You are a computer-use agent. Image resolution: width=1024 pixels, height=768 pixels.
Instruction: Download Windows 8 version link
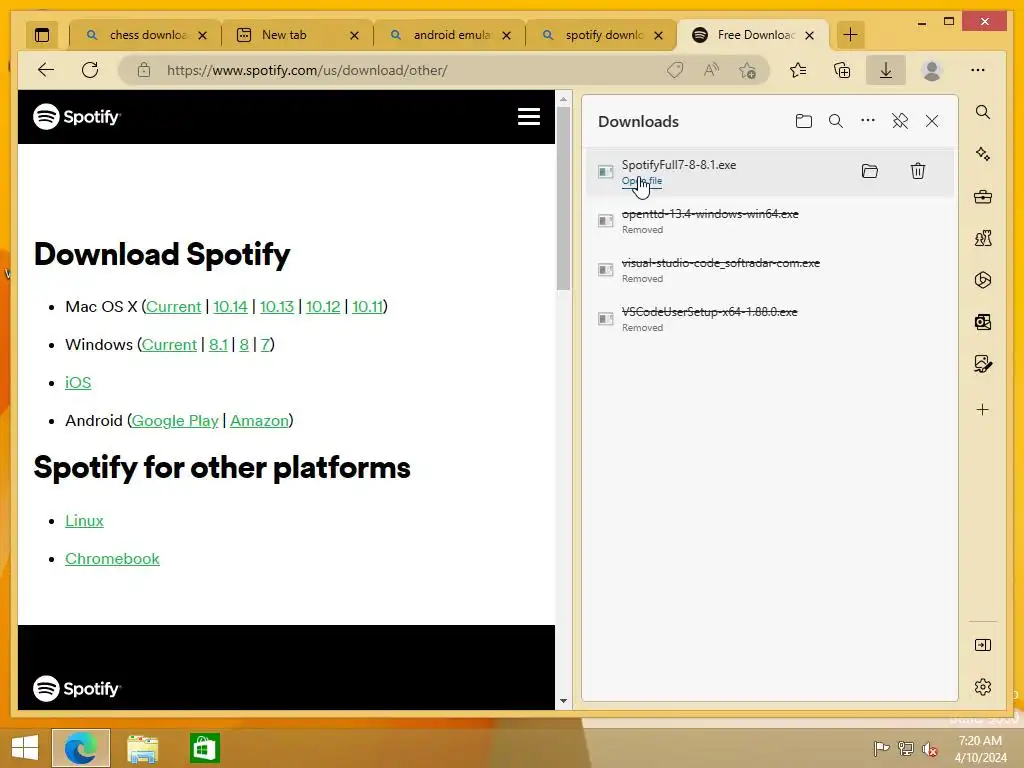(244, 344)
